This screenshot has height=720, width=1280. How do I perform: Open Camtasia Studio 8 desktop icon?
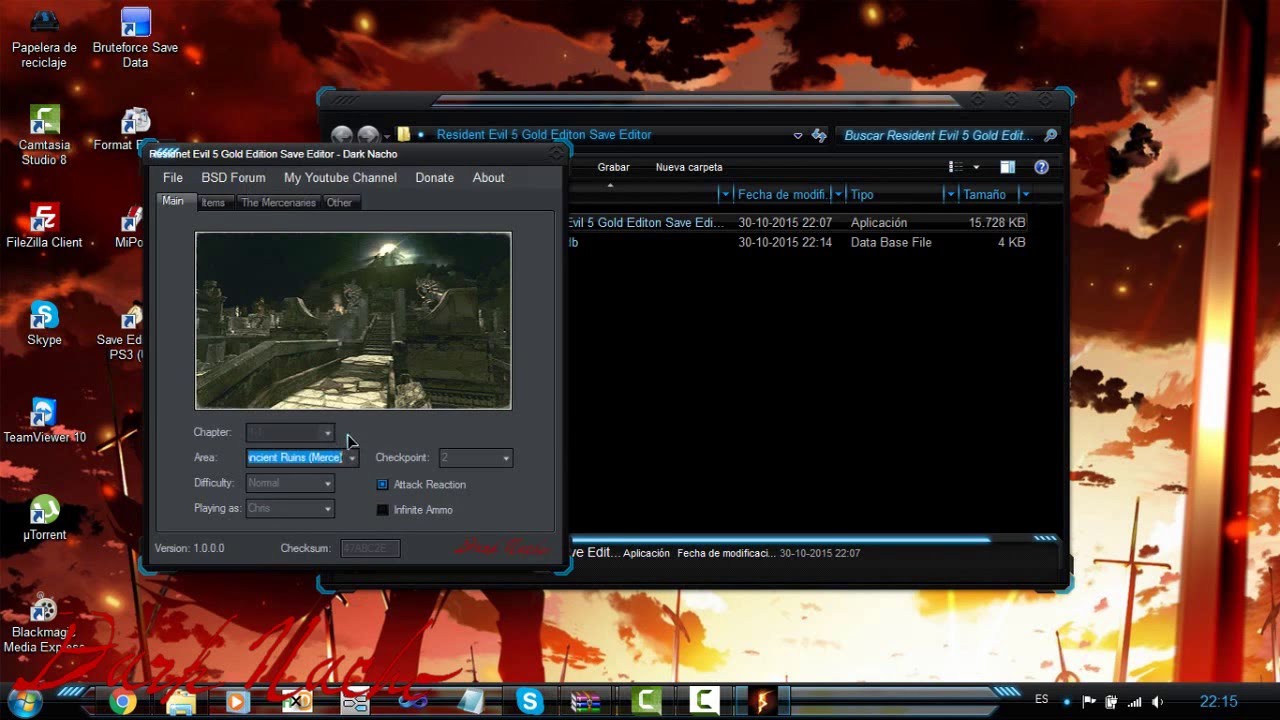44,135
